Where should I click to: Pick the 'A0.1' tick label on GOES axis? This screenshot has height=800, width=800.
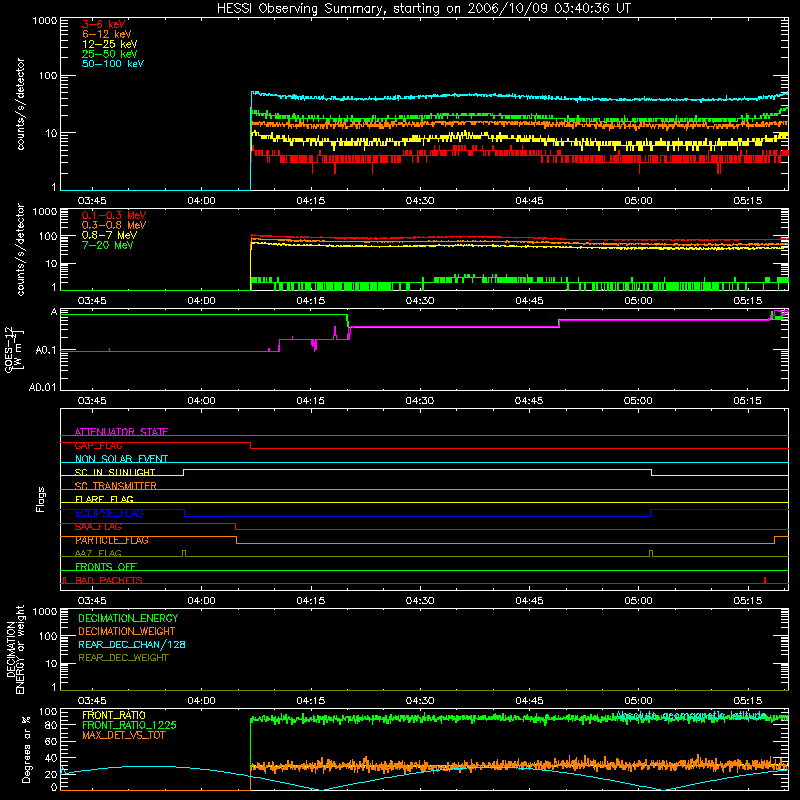click(x=45, y=351)
